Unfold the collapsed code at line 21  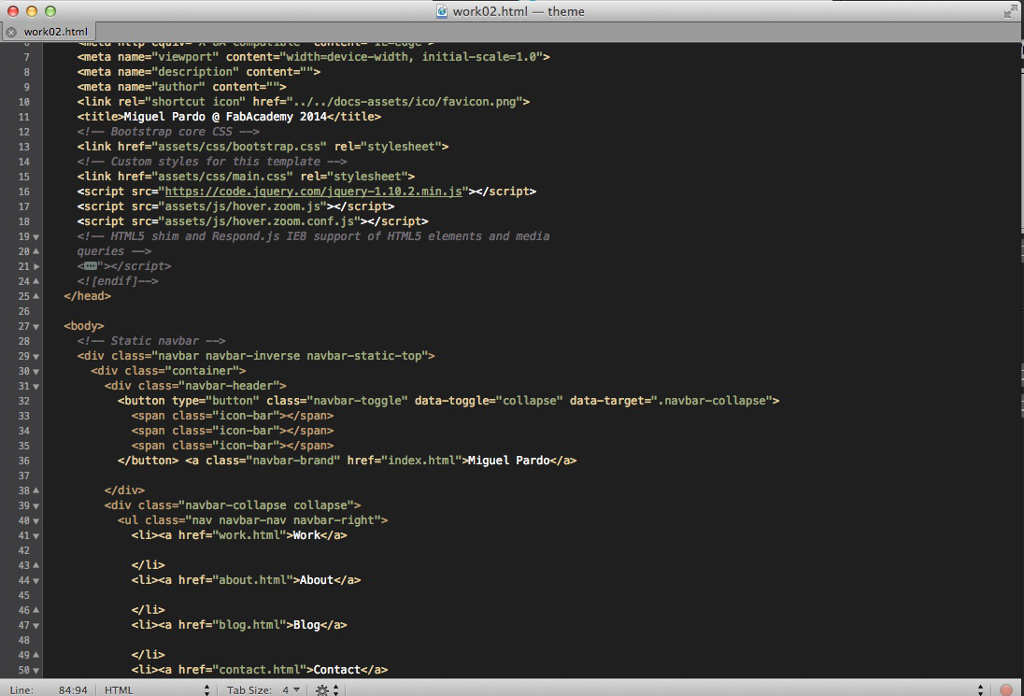36,266
